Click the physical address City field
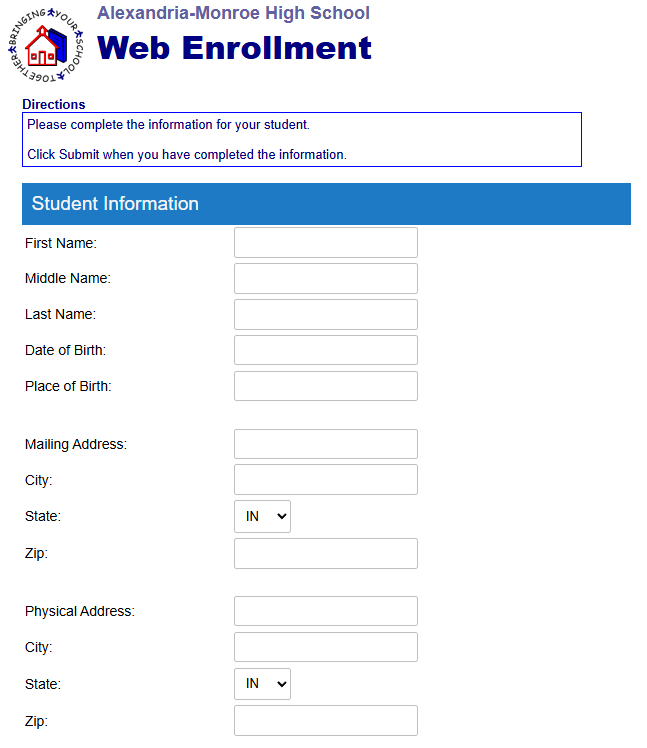Image resolution: width=647 pixels, height=748 pixels. pos(325,647)
